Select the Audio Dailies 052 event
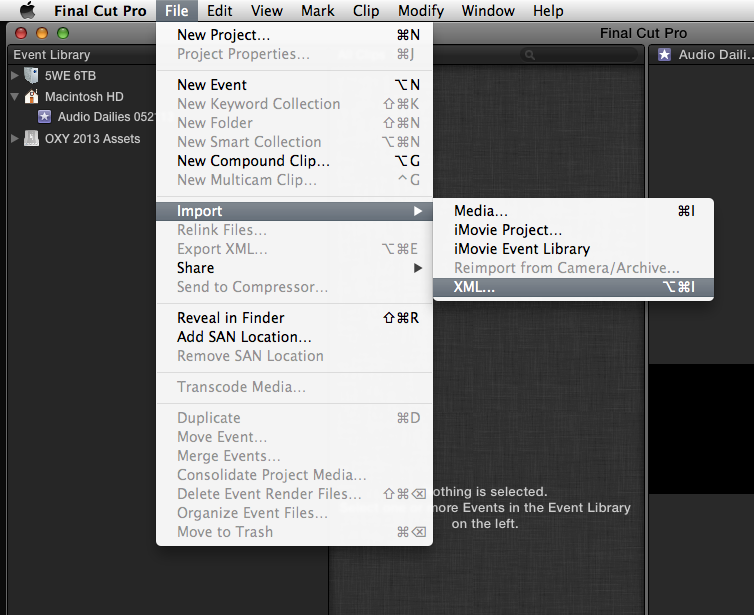This screenshot has width=754, height=615. (106, 117)
